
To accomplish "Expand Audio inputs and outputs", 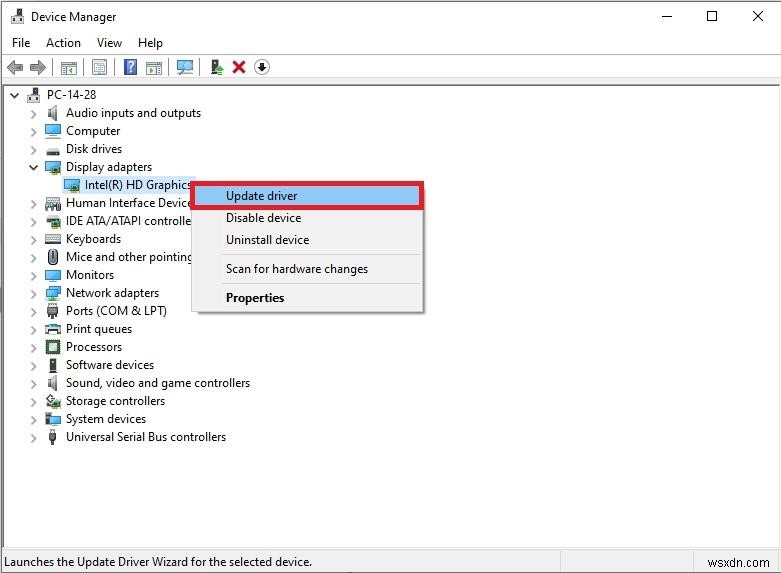I will click(33, 114).
